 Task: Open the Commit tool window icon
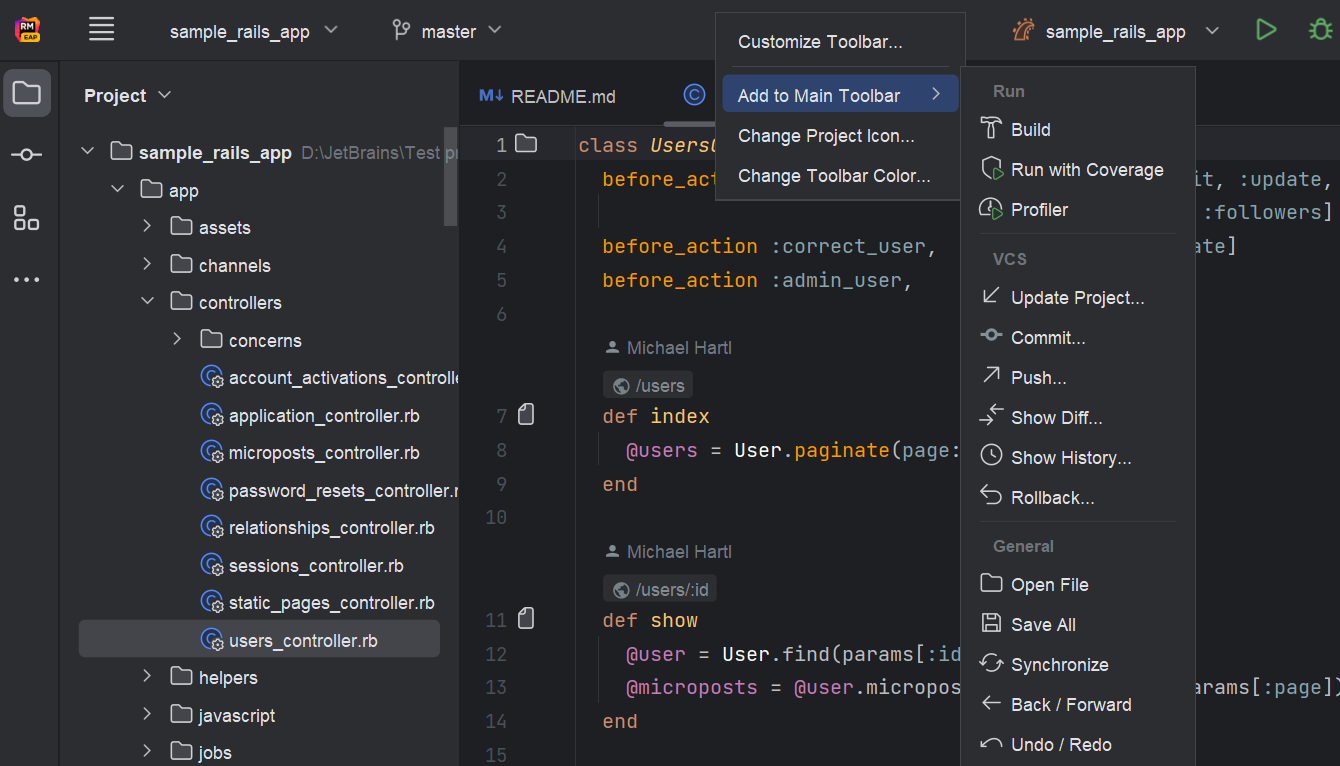27,154
